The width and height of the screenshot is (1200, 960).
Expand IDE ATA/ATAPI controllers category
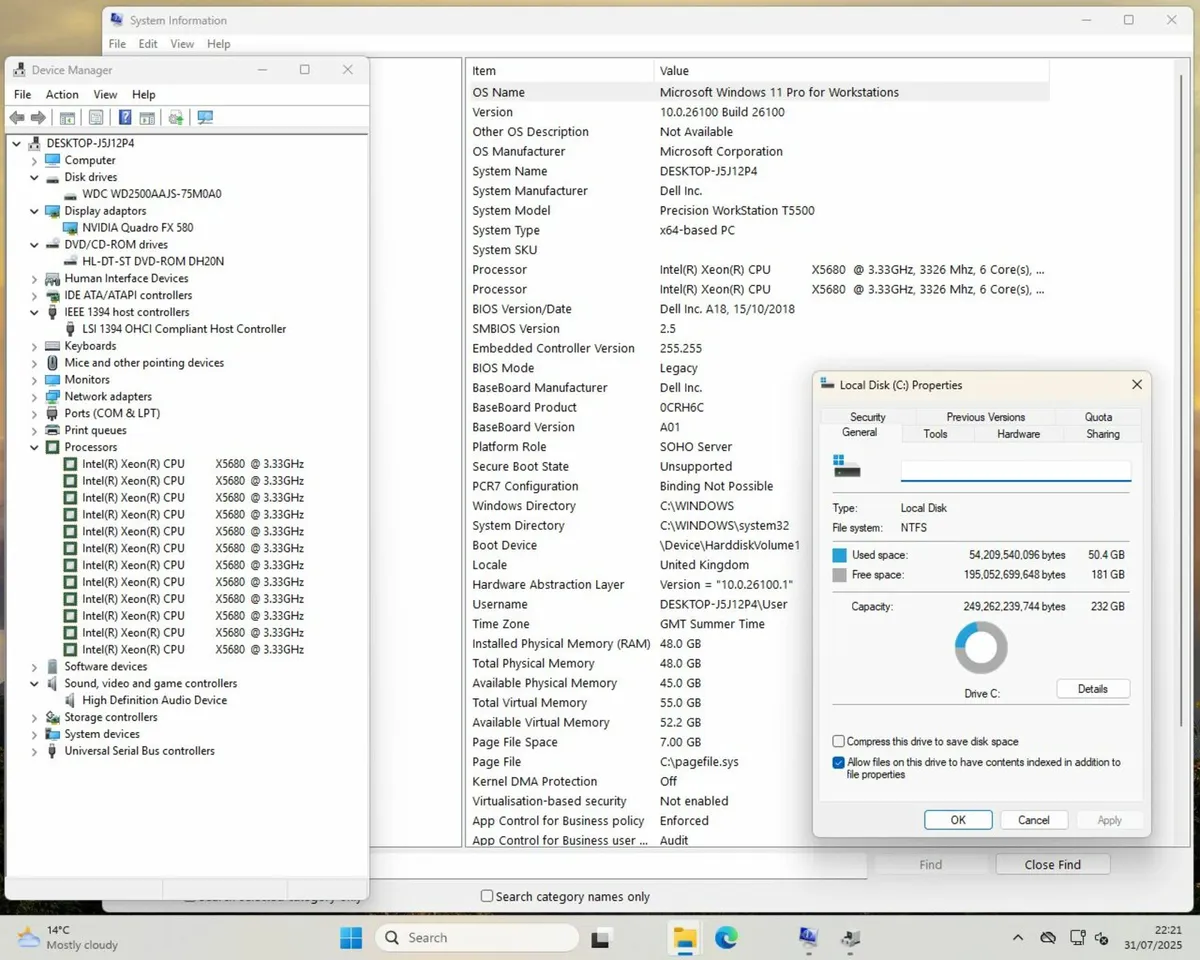(34, 296)
